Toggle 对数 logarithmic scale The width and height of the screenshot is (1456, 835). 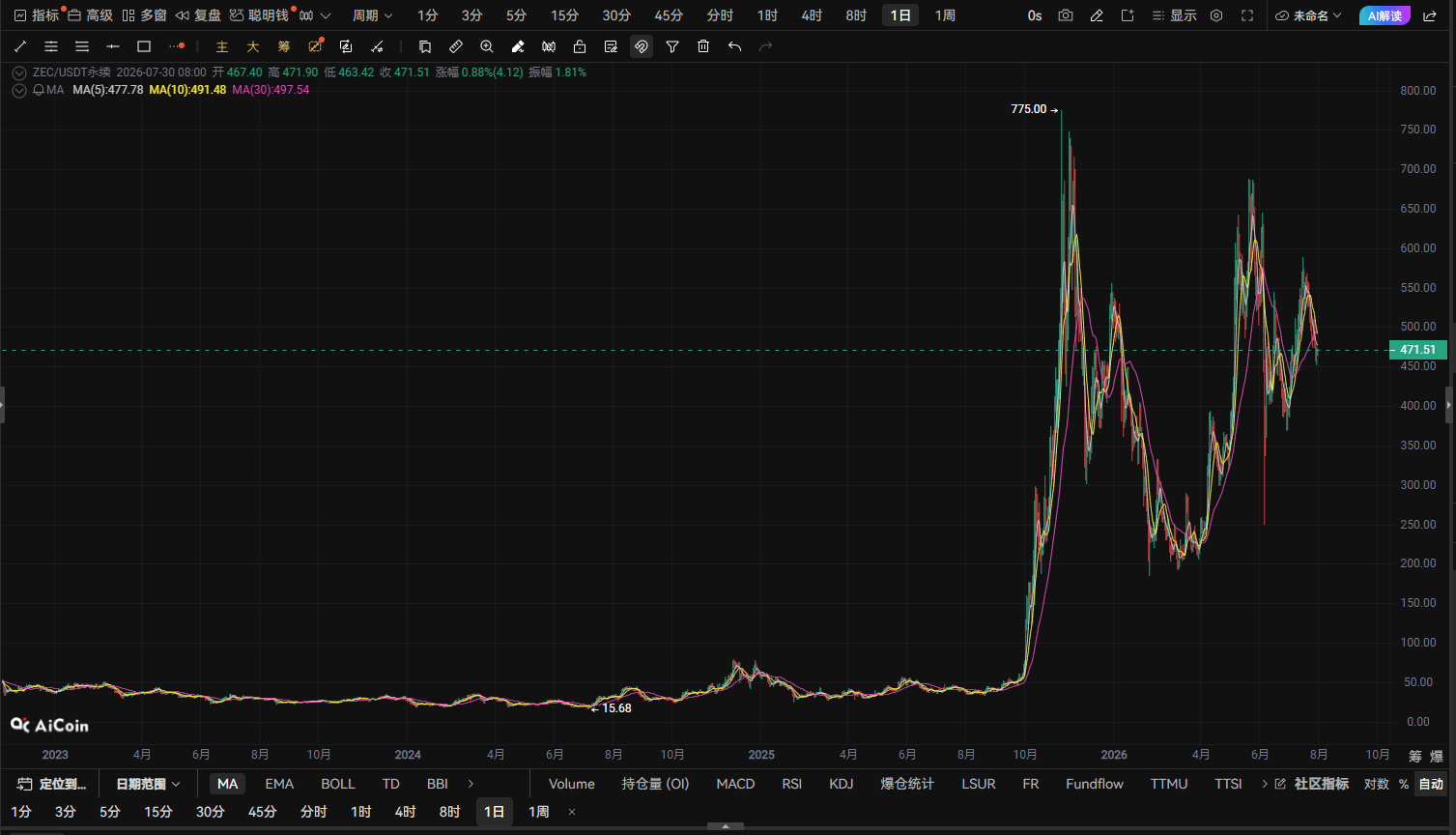point(1376,784)
